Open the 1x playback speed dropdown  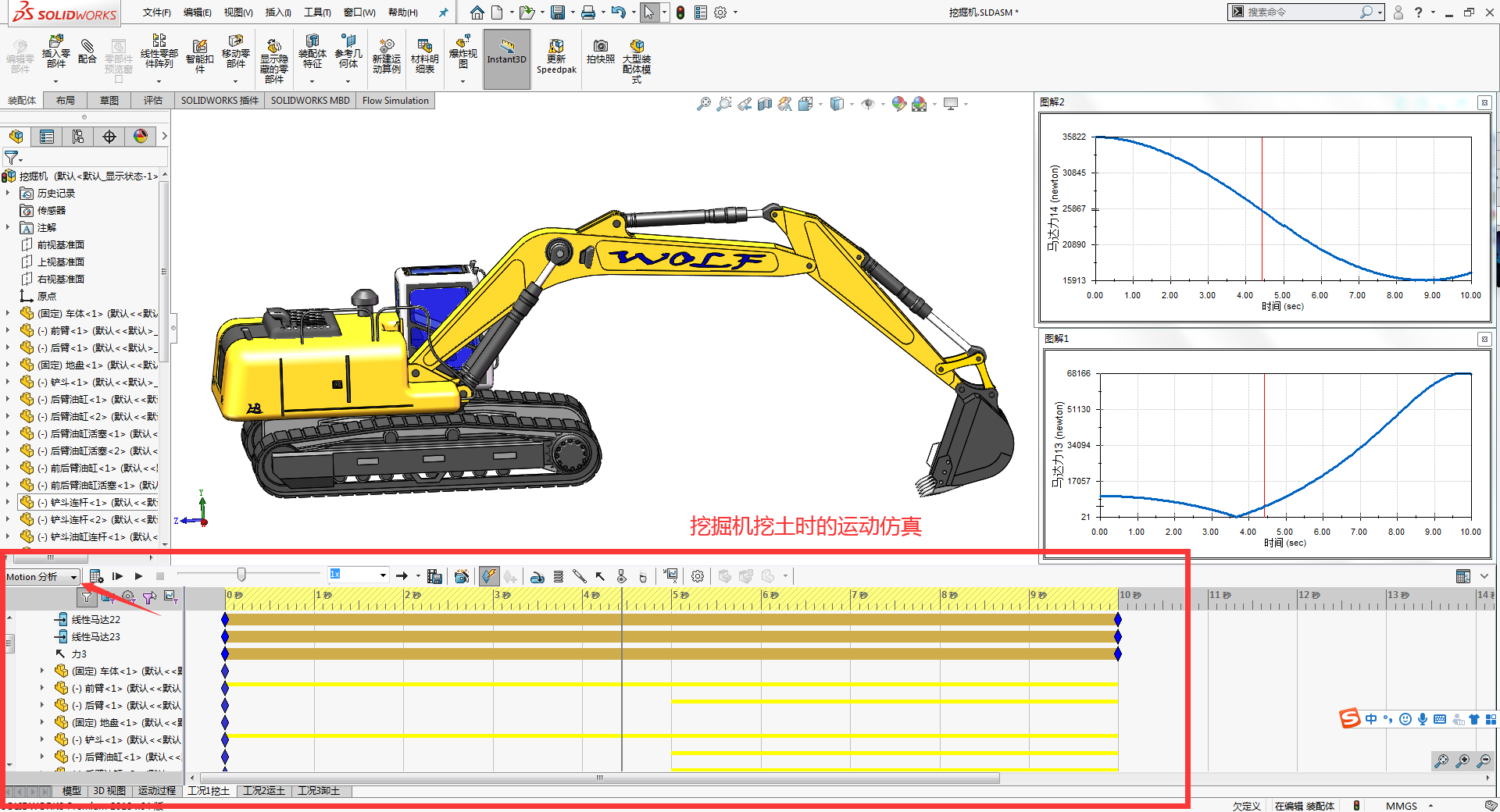click(383, 575)
